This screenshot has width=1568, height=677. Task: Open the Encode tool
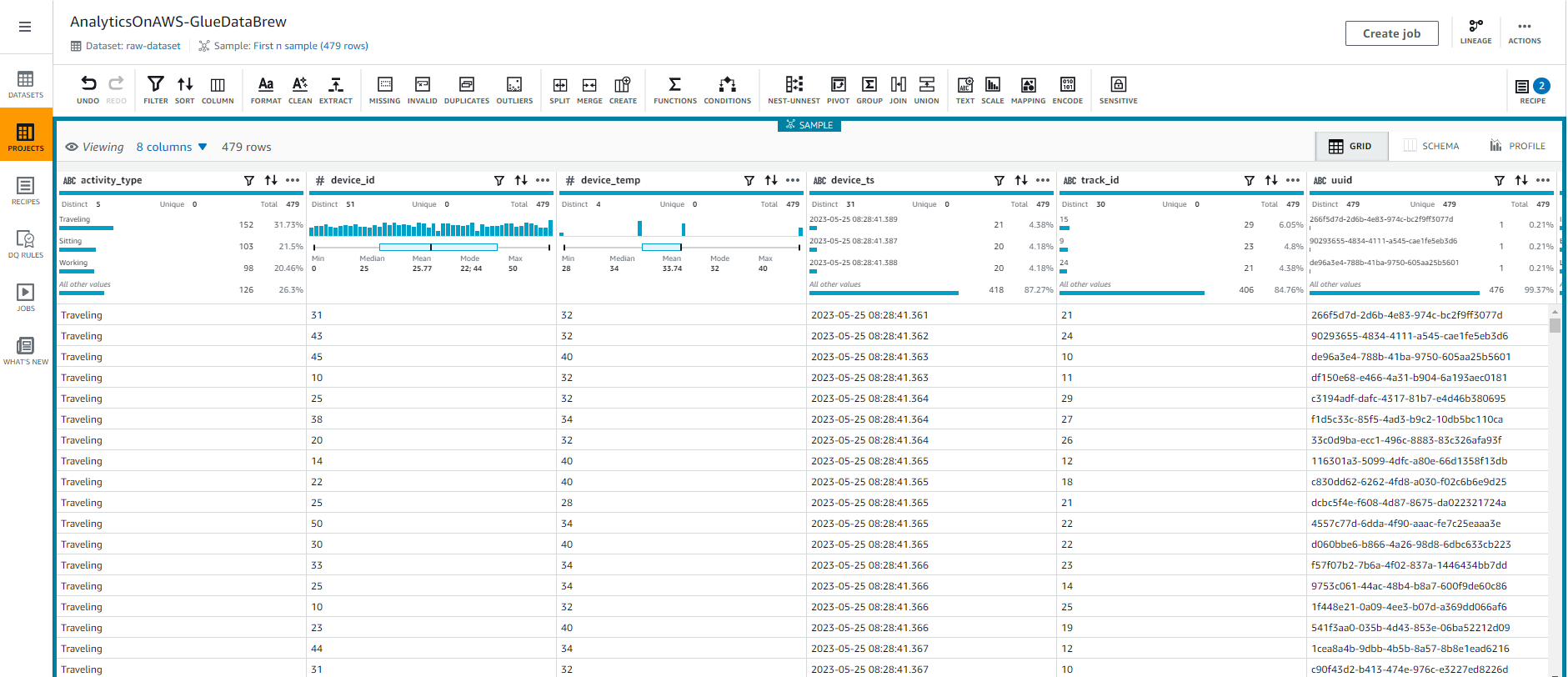[1068, 89]
